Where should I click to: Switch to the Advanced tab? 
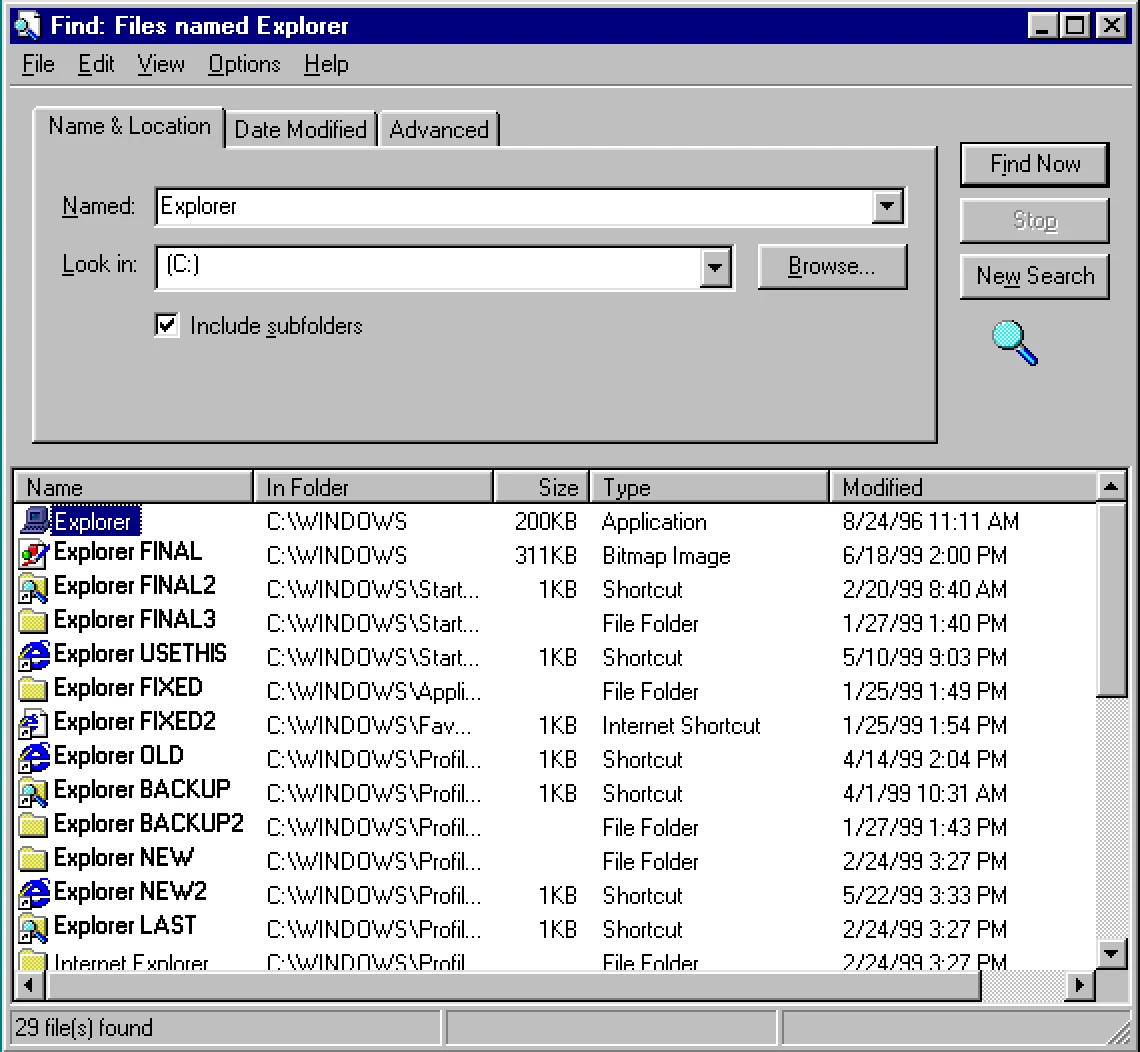click(438, 129)
